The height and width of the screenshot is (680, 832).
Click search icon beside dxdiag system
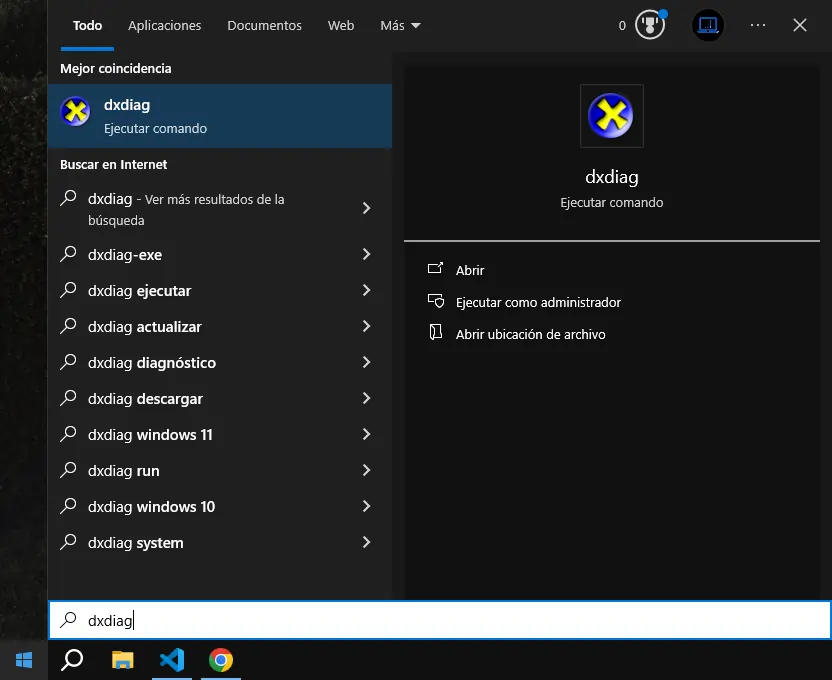click(68, 543)
